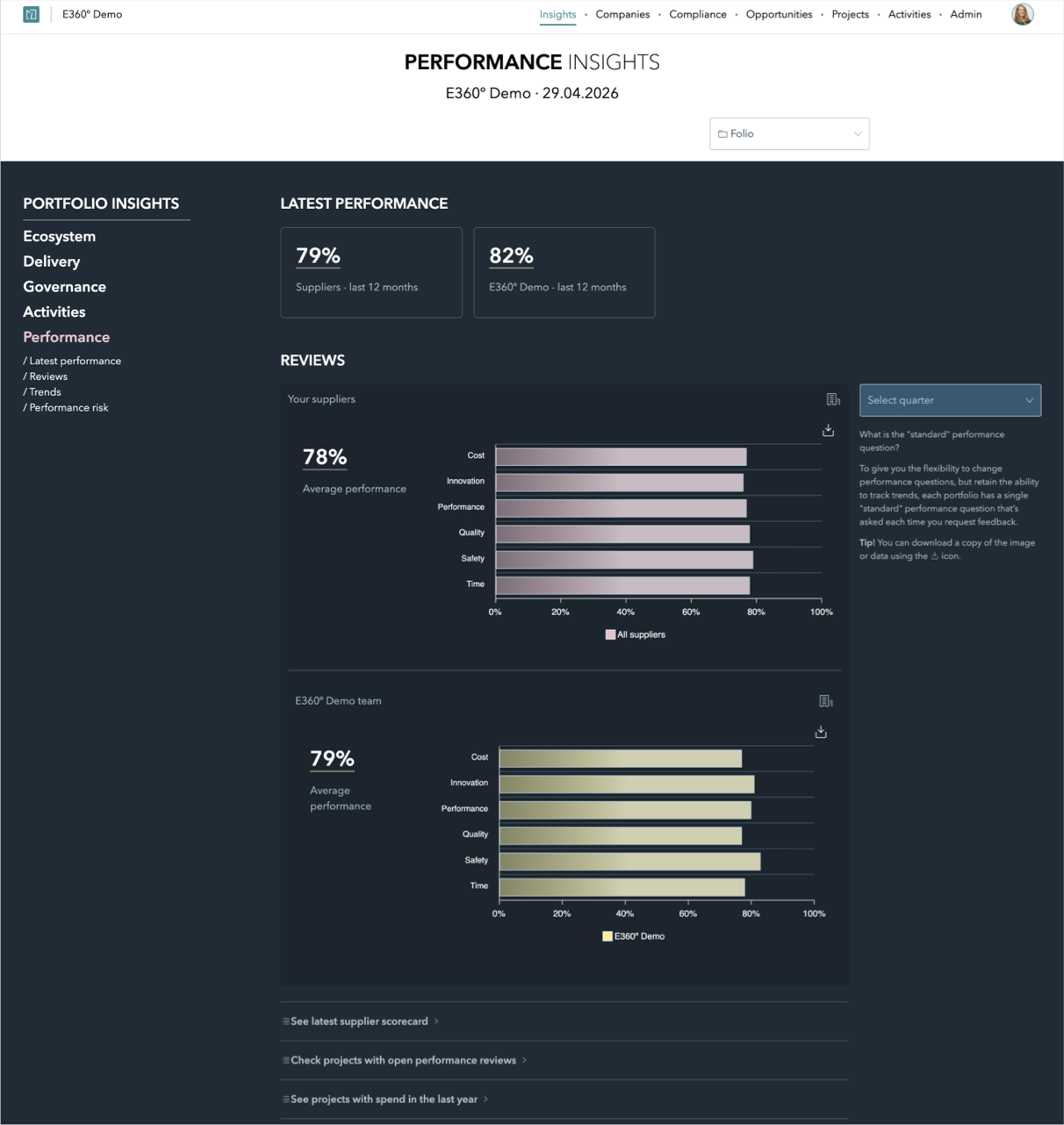Click list icon beside open performance reviews
Image resolution: width=1064 pixels, height=1125 pixels.
(x=285, y=1060)
